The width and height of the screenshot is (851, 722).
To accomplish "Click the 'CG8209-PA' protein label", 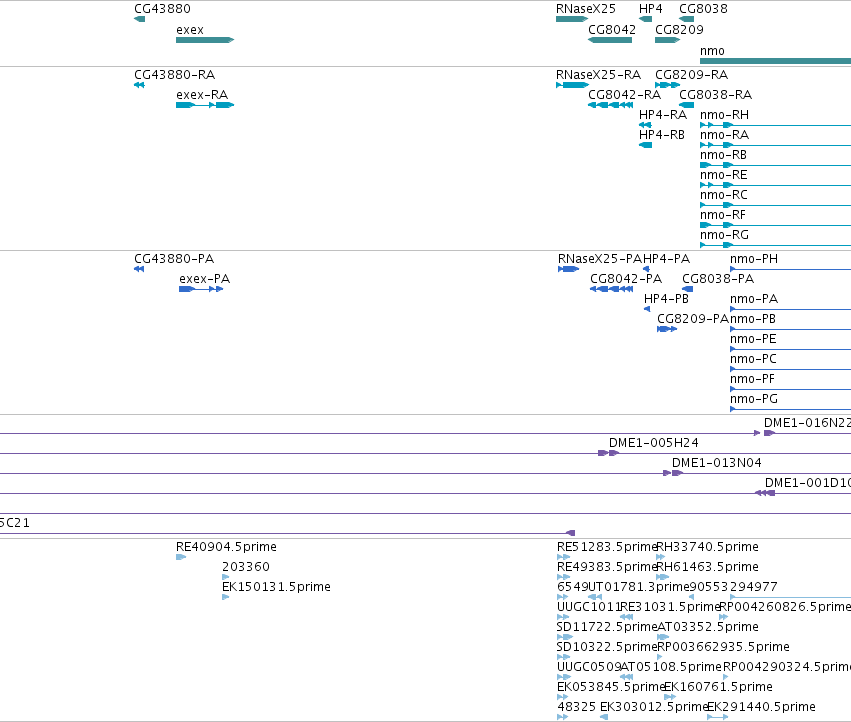I will [693, 319].
